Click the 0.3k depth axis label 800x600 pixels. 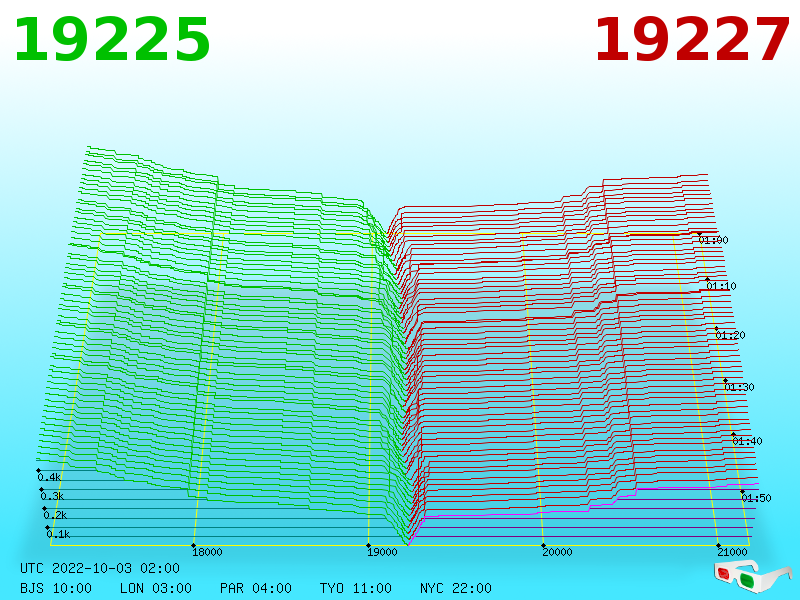[x=52, y=496]
